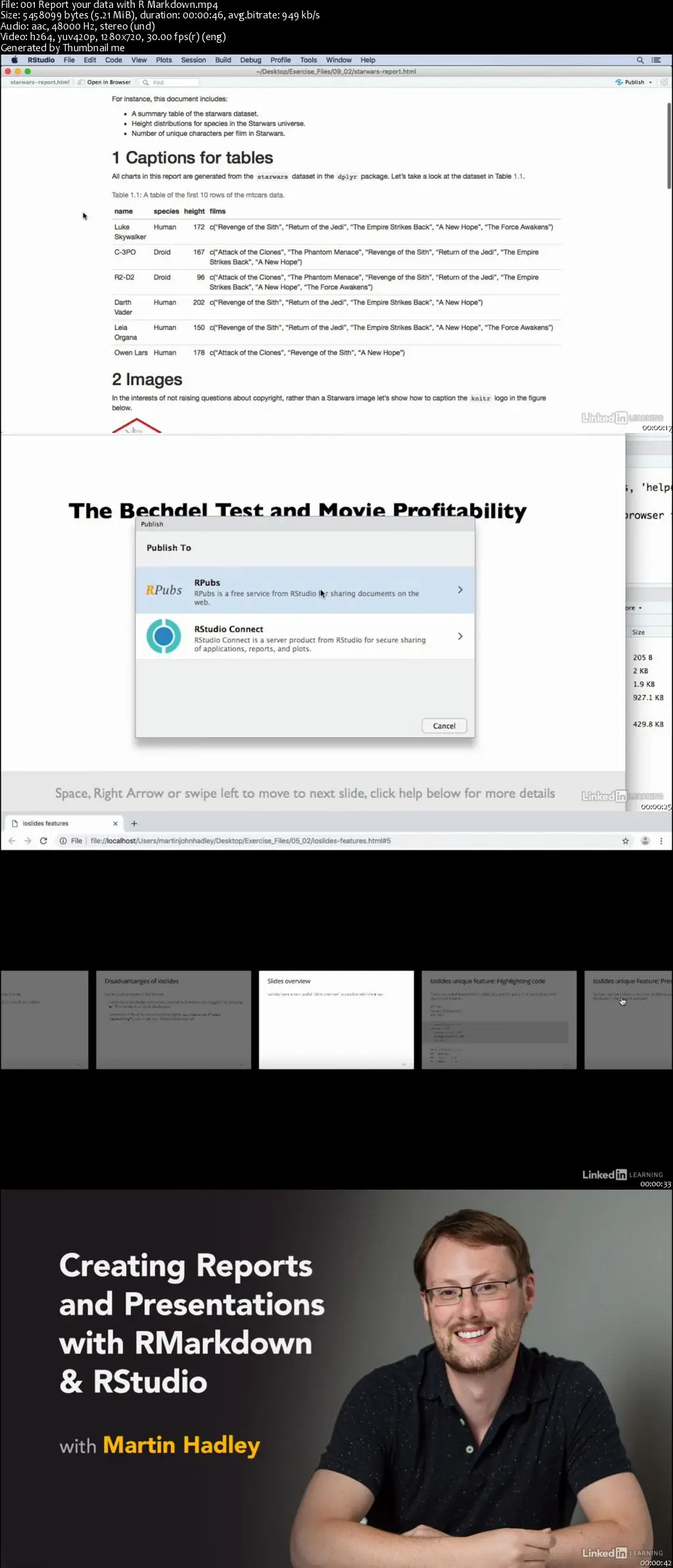Click the 'species' column header
The image size is (673, 1568).
pyautogui.click(x=166, y=212)
